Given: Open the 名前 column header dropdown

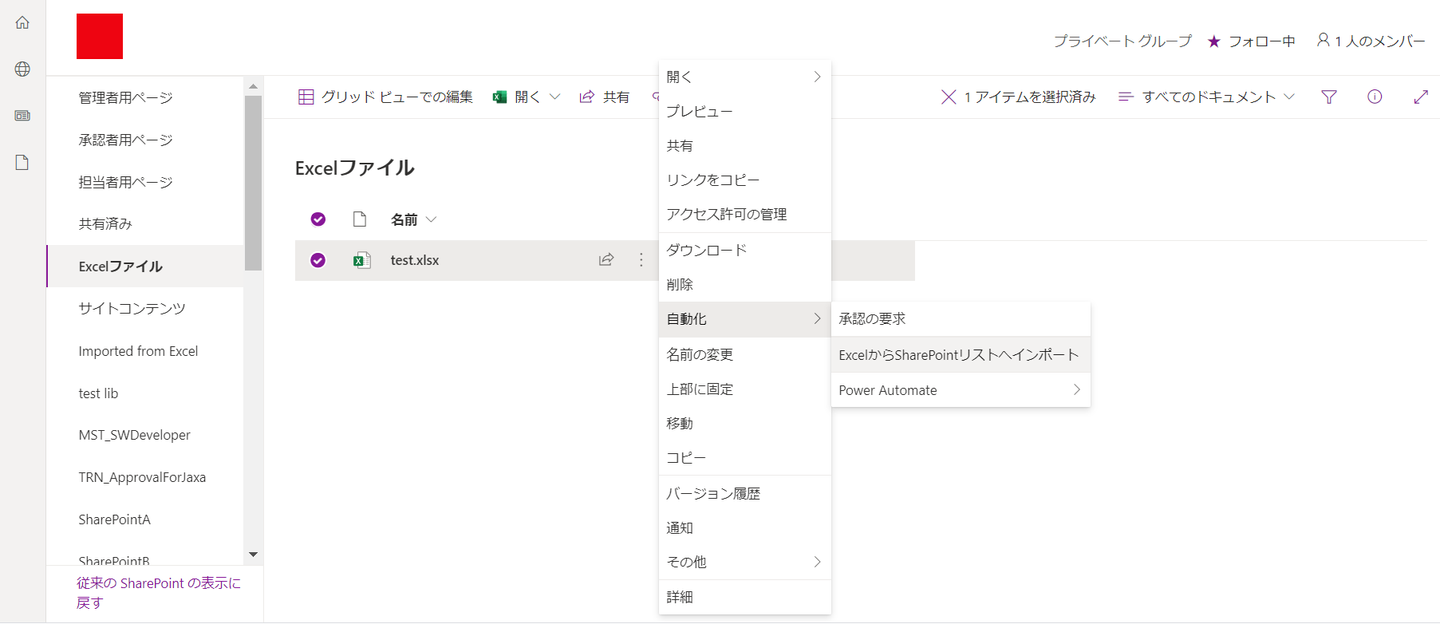Looking at the screenshot, I should click(x=413, y=219).
